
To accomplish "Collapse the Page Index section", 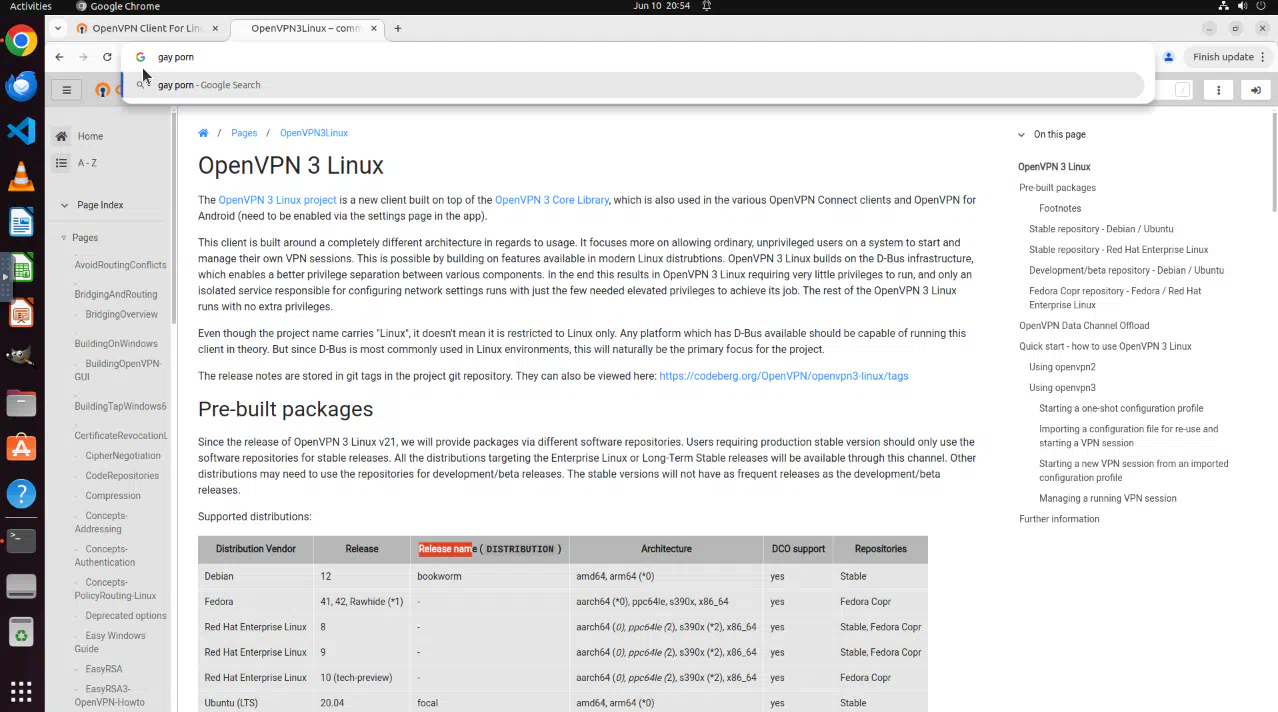I will coord(65,205).
